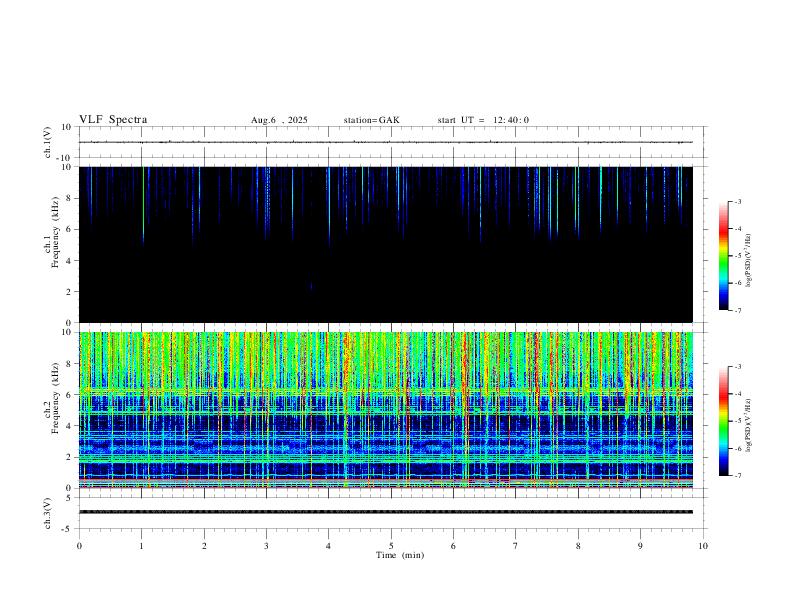Click the bright streak at minute 1 in ch.1
Image resolution: width=792 pixels, height=612 pixels.
(x=143, y=205)
